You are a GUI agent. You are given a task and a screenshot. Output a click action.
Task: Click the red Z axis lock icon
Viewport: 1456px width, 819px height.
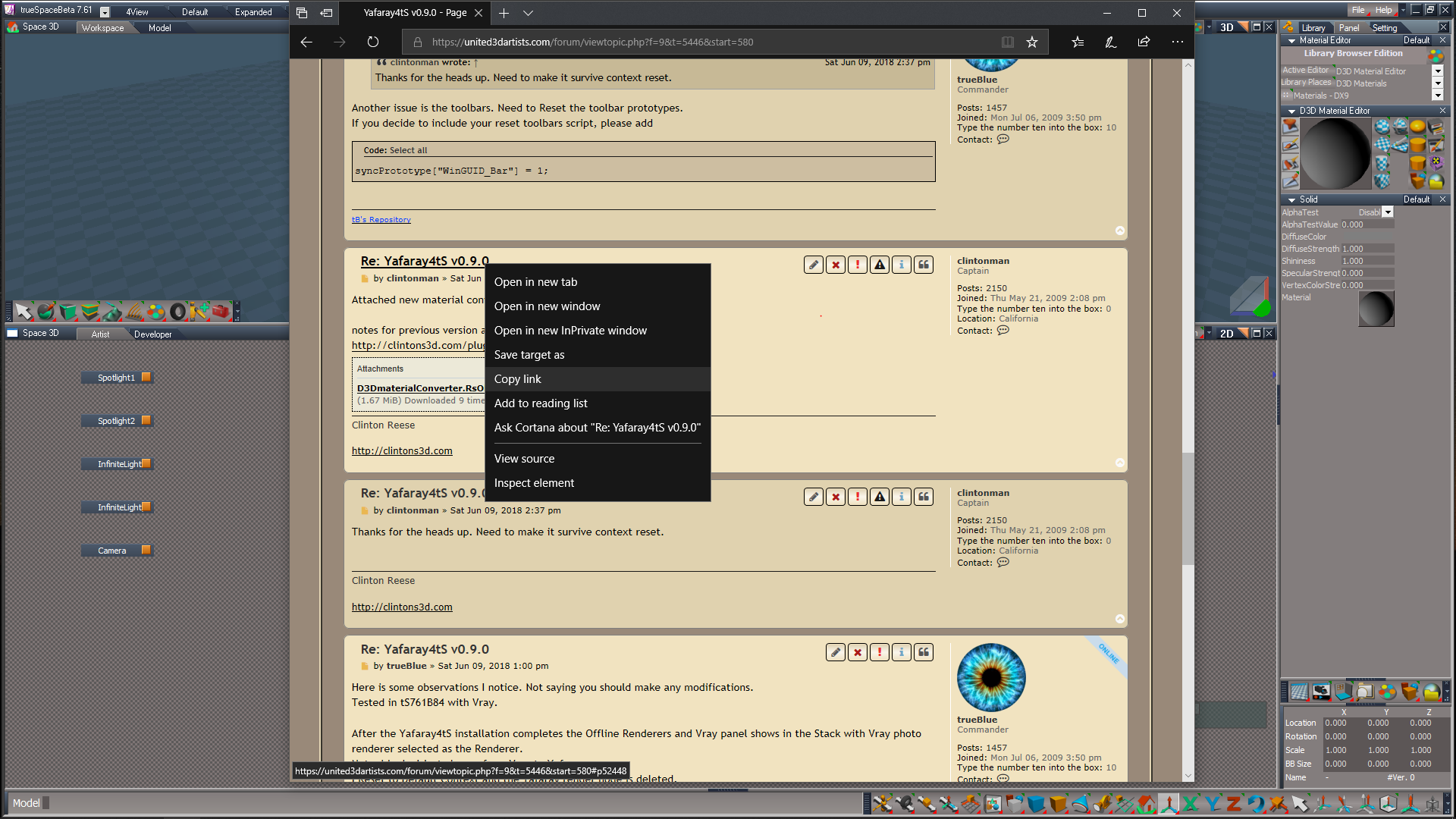[1234, 803]
